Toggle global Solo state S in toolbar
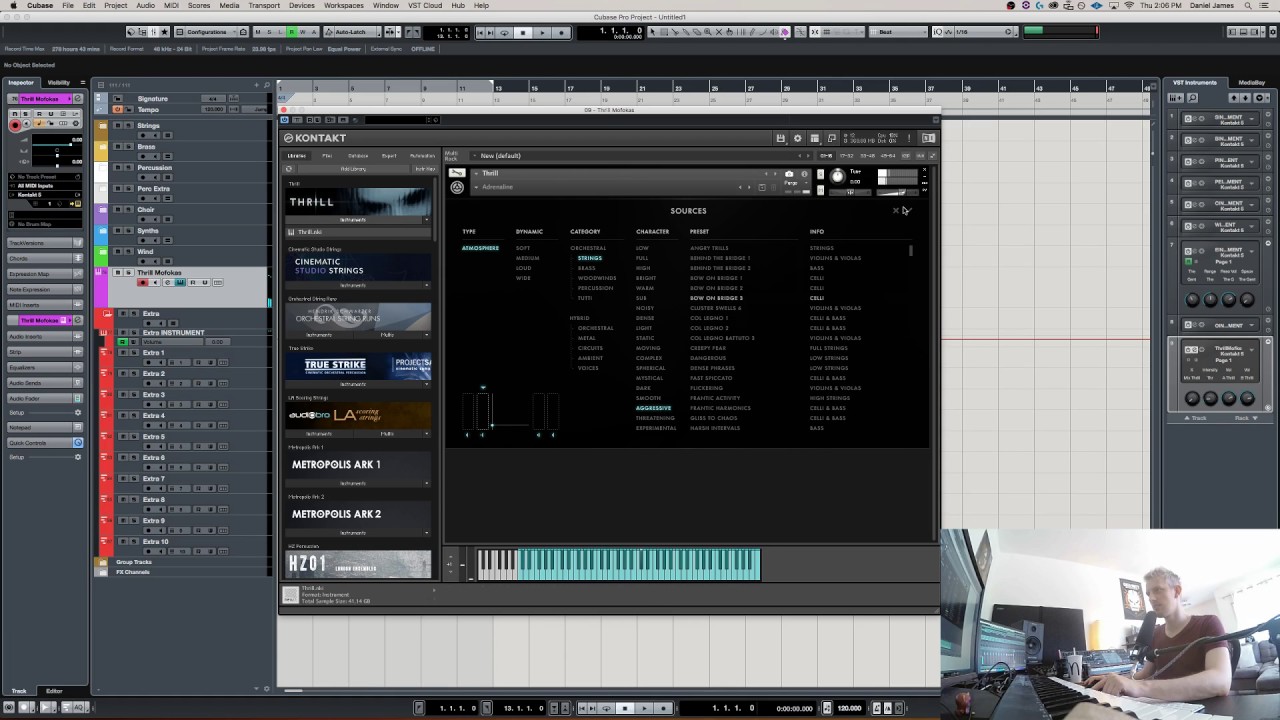This screenshot has width=1280, height=720. (269, 32)
